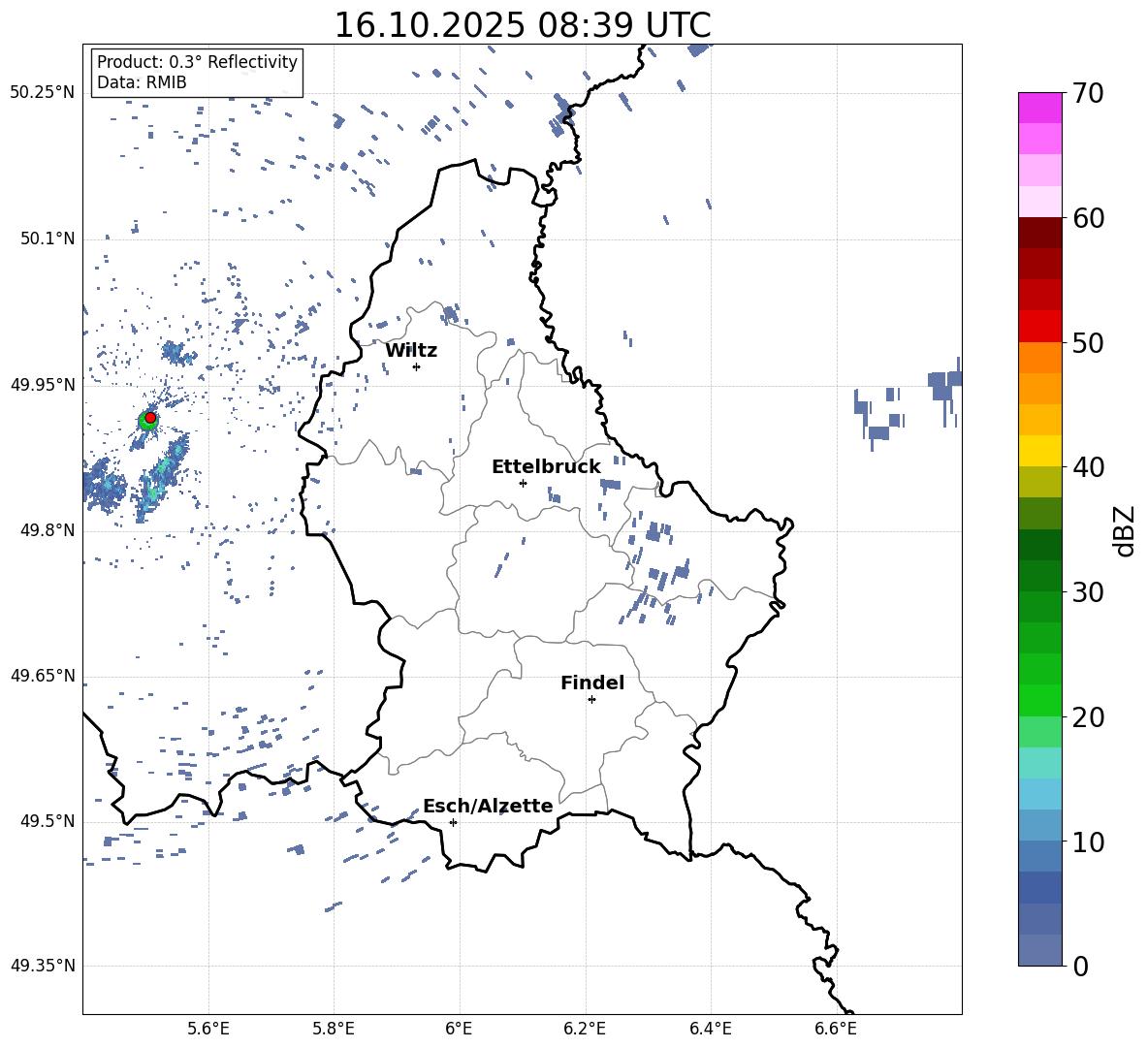The width and height of the screenshot is (1148, 1048).
Task: Click the dBZ colorbar axis label
Action: (1126, 530)
